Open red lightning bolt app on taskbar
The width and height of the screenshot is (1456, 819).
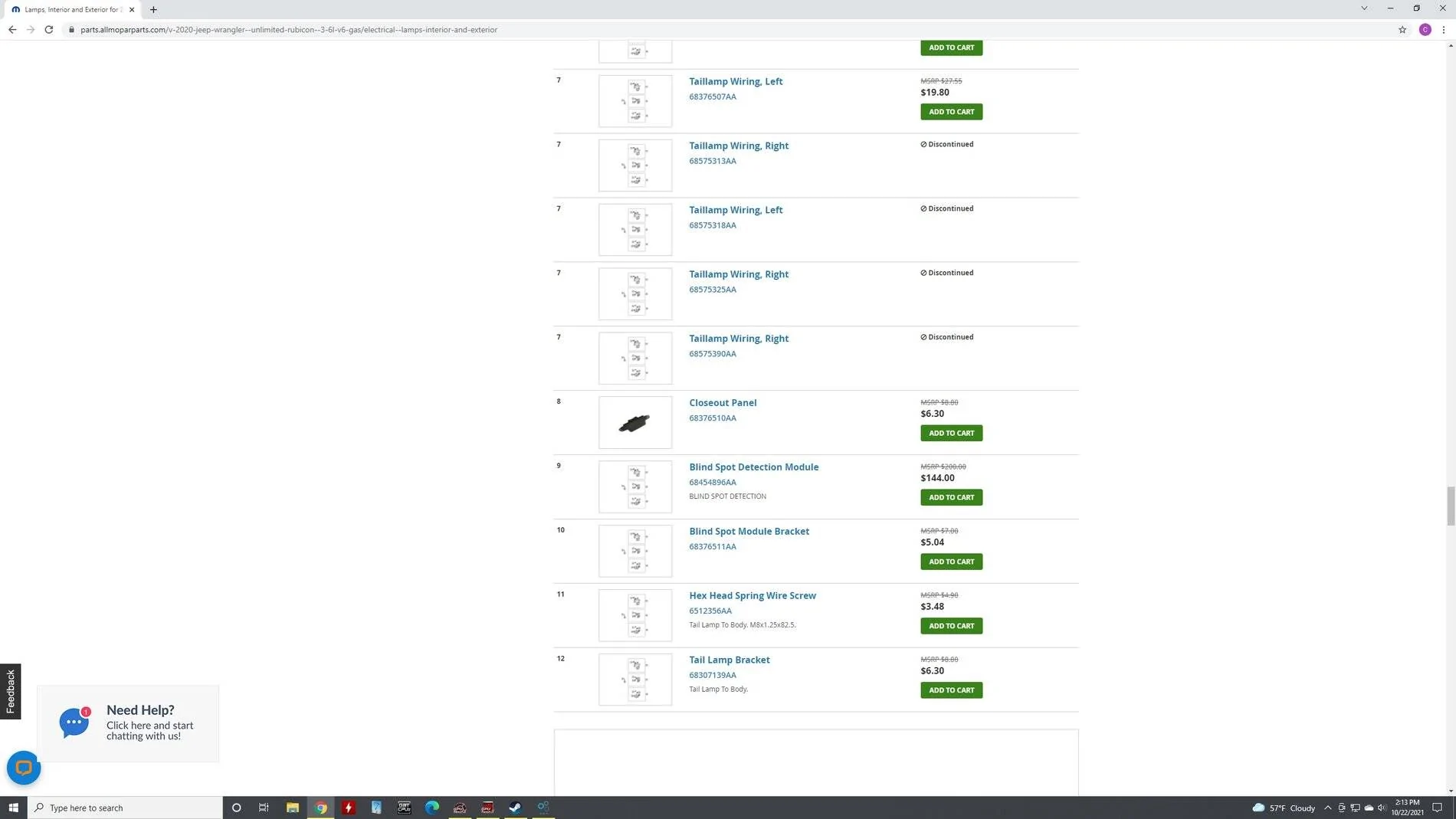[349, 808]
